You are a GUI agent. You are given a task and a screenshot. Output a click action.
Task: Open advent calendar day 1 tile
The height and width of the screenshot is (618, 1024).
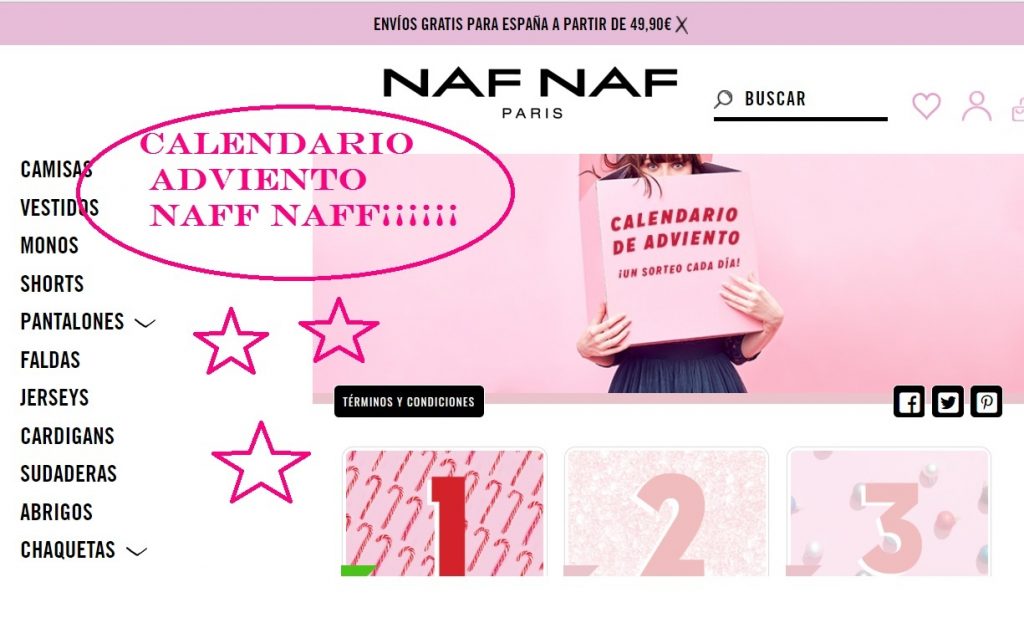444,512
